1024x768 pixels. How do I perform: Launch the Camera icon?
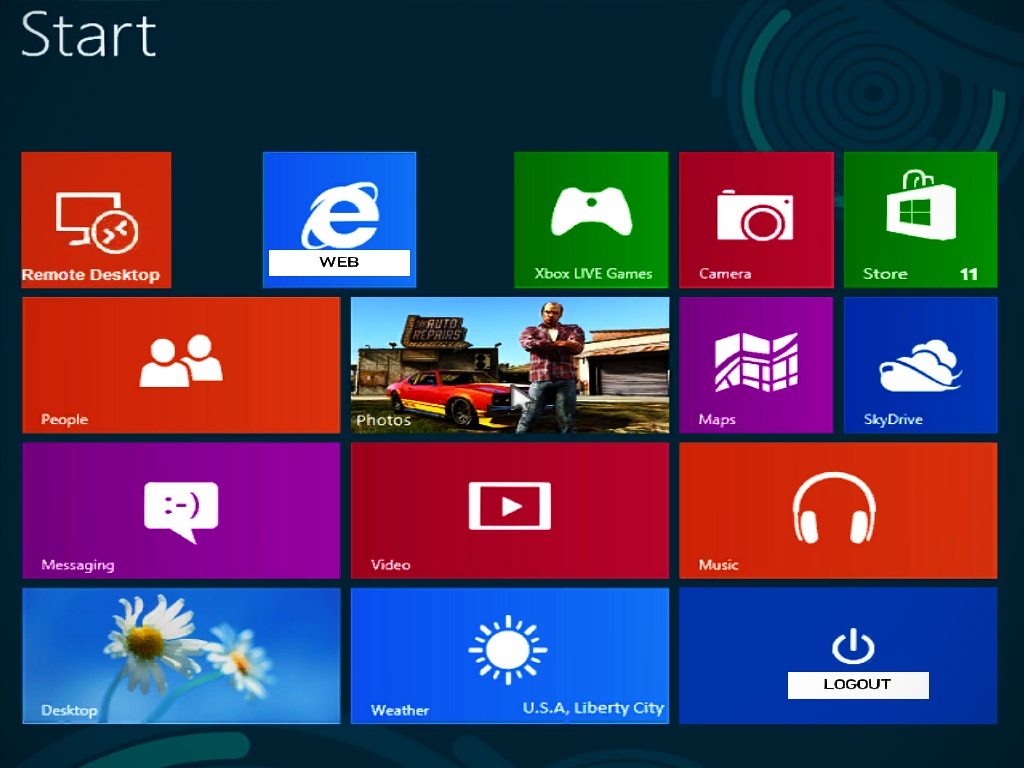755,215
